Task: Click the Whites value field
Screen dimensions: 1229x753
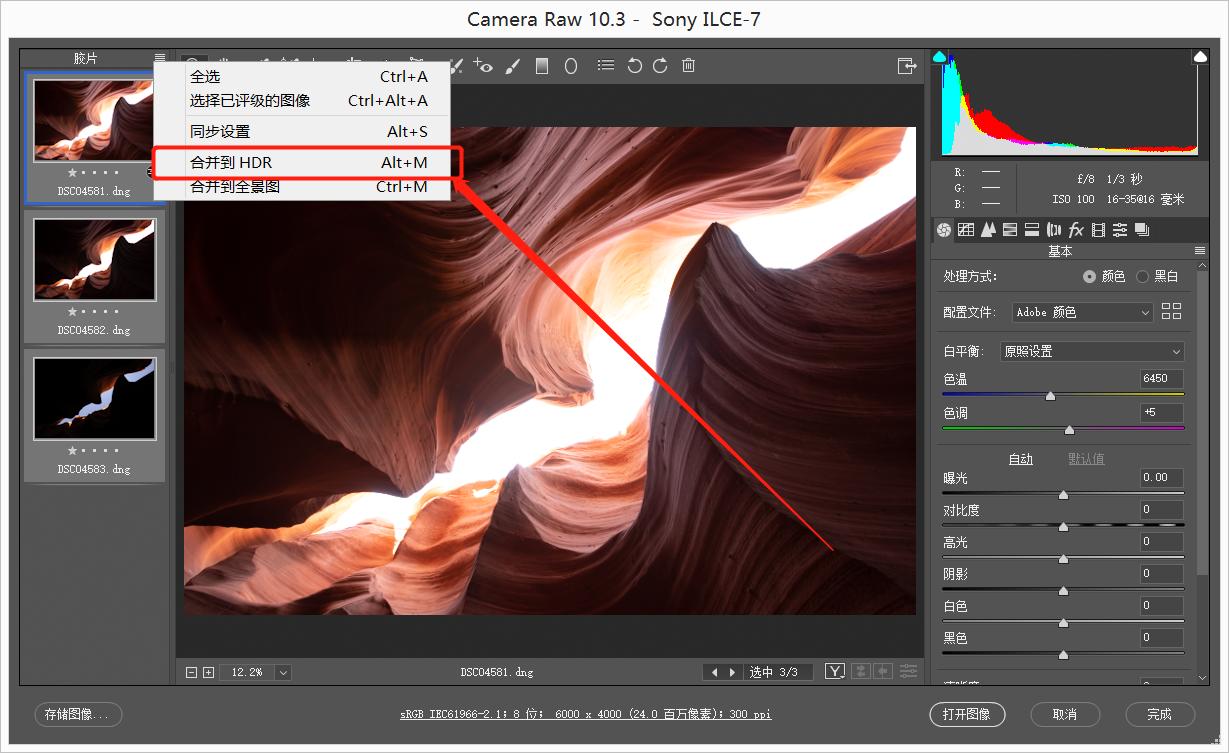Action: coord(1162,605)
